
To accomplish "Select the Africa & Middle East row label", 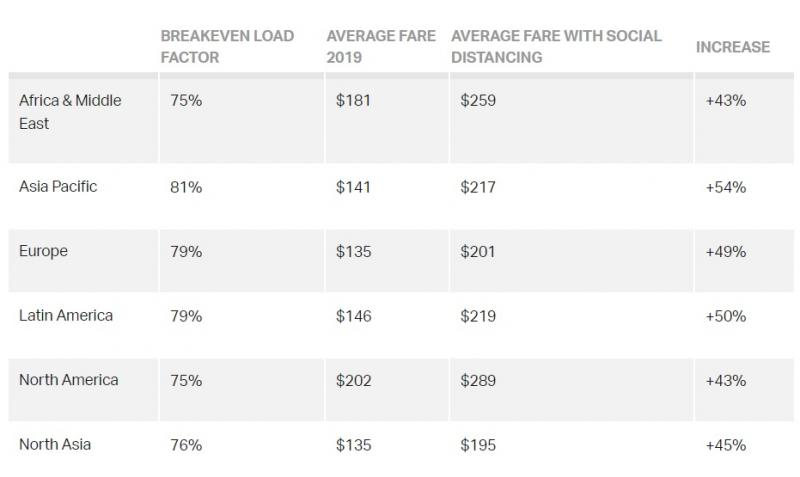I will point(70,112).
